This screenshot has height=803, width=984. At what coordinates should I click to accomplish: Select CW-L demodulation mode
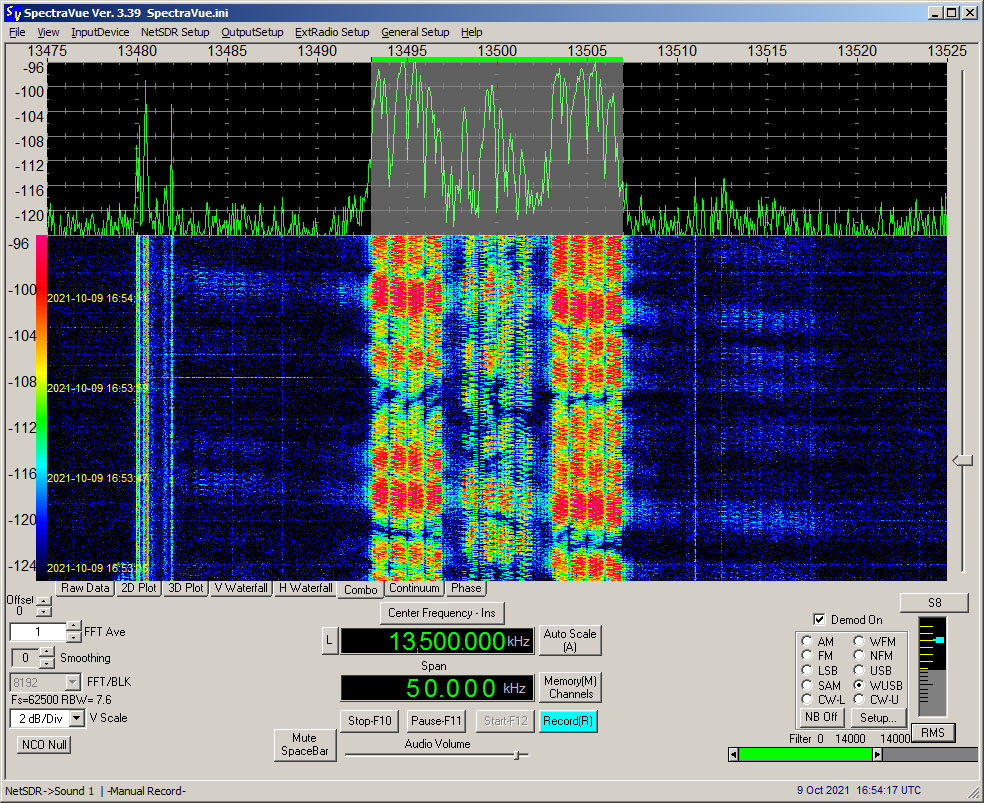pyautogui.click(x=808, y=699)
